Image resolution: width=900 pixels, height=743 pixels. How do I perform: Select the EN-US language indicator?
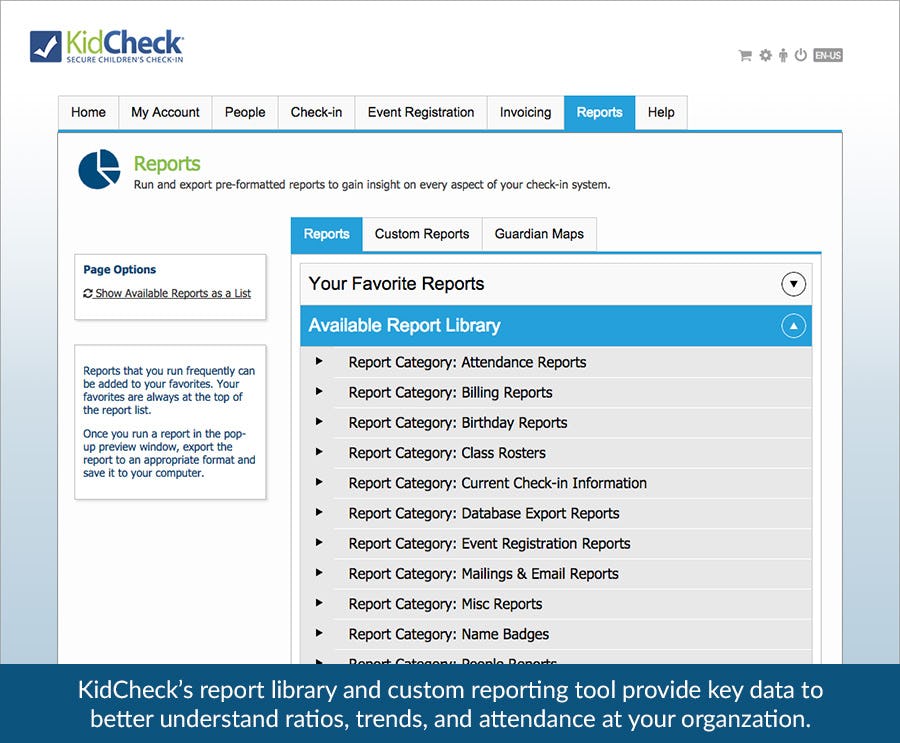click(826, 56)
